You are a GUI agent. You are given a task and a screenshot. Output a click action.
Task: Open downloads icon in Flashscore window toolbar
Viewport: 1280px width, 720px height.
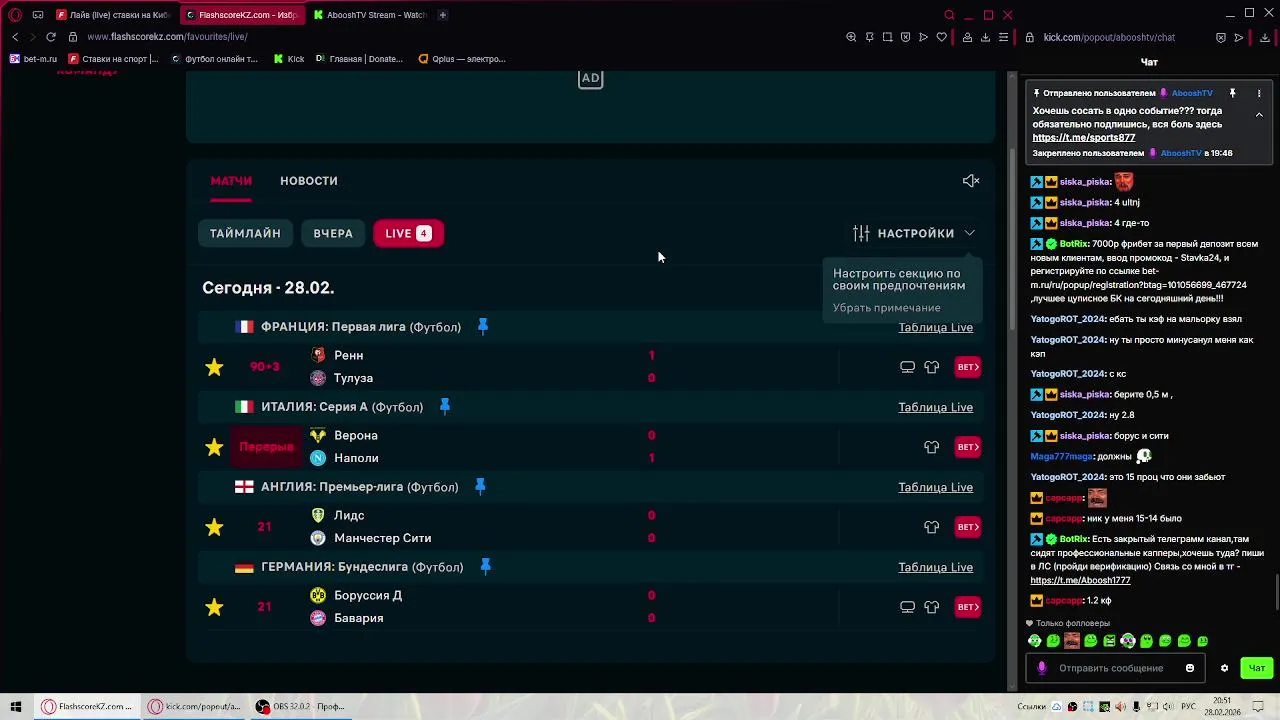(x=985, y=37)
